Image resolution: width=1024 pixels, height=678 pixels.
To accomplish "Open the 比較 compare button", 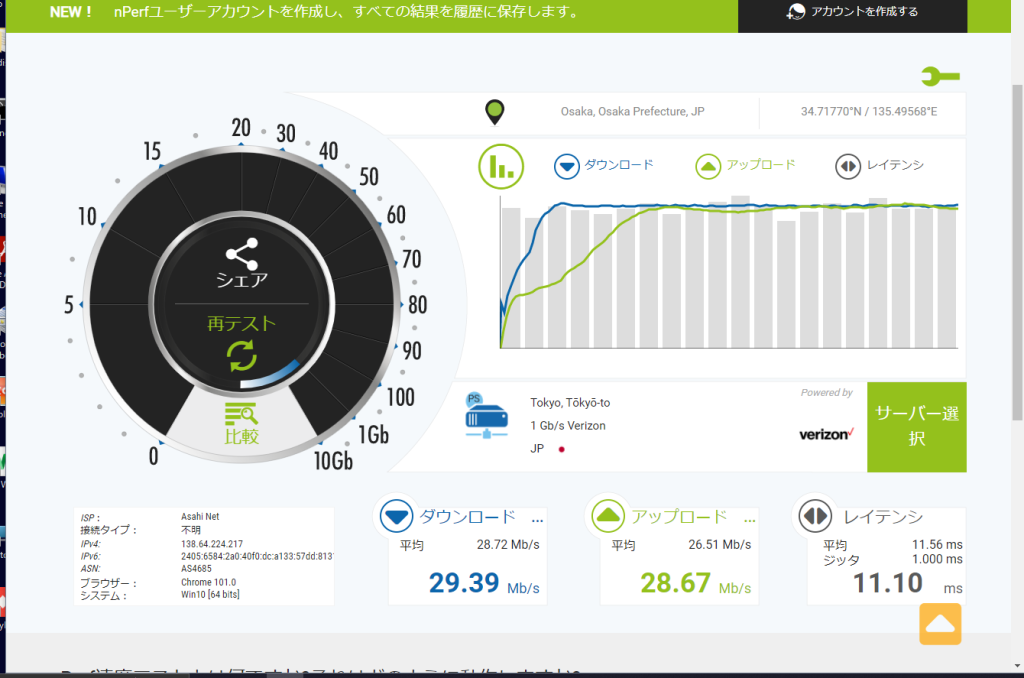I will coord(242,424).
